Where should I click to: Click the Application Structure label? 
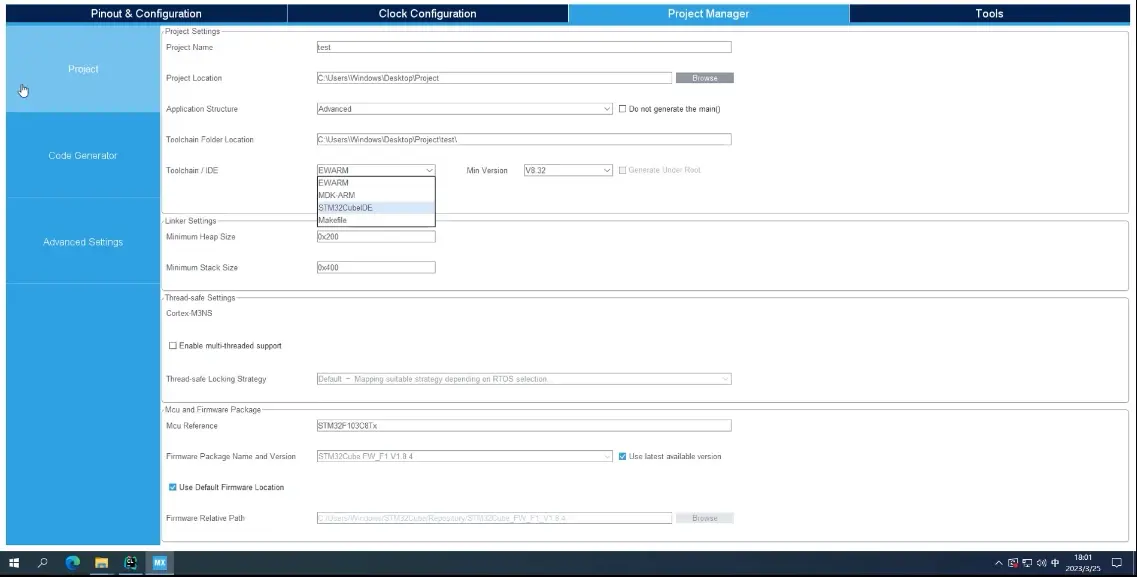(x=202, y=109)
